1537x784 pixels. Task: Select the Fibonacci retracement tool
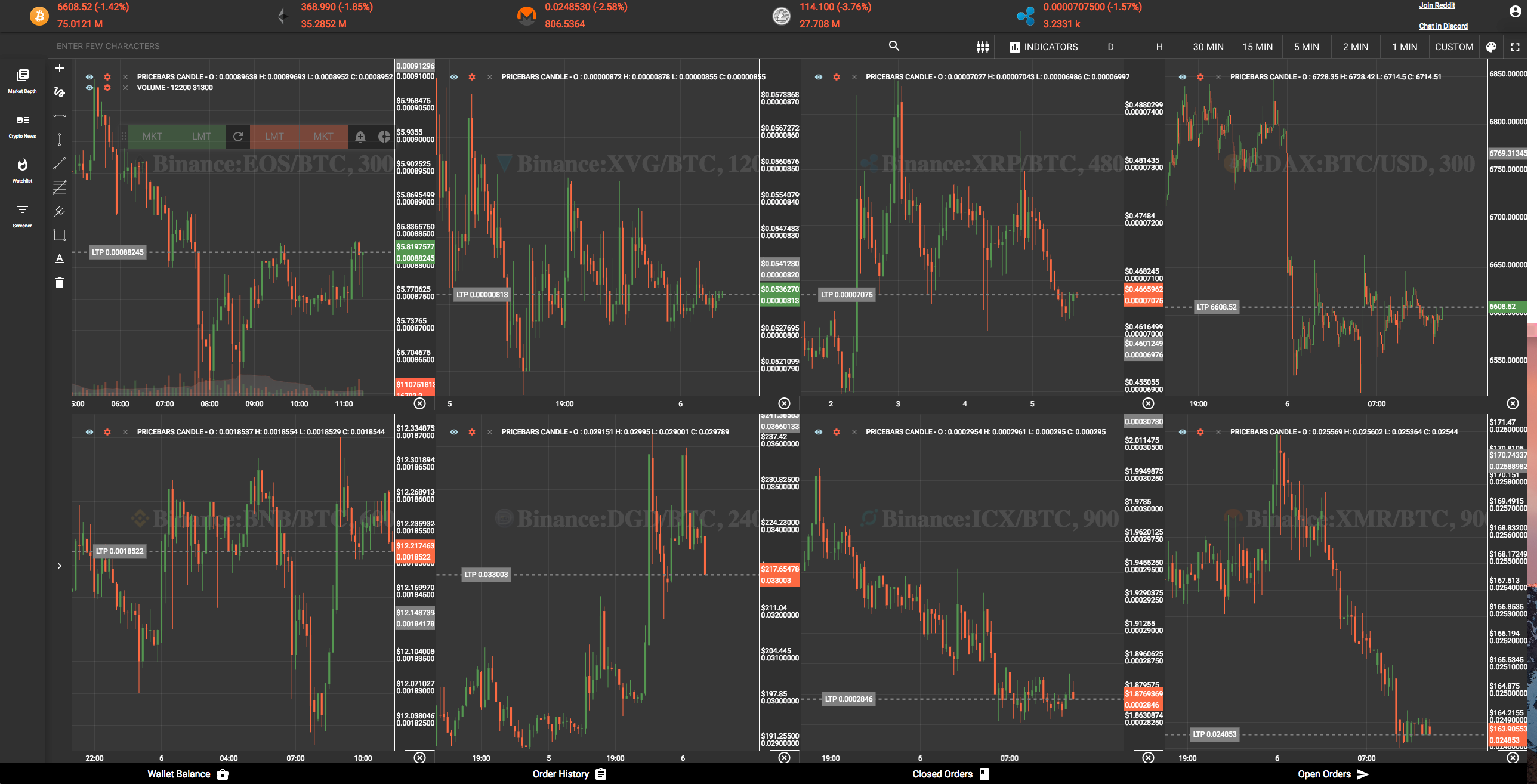(60, 187)
